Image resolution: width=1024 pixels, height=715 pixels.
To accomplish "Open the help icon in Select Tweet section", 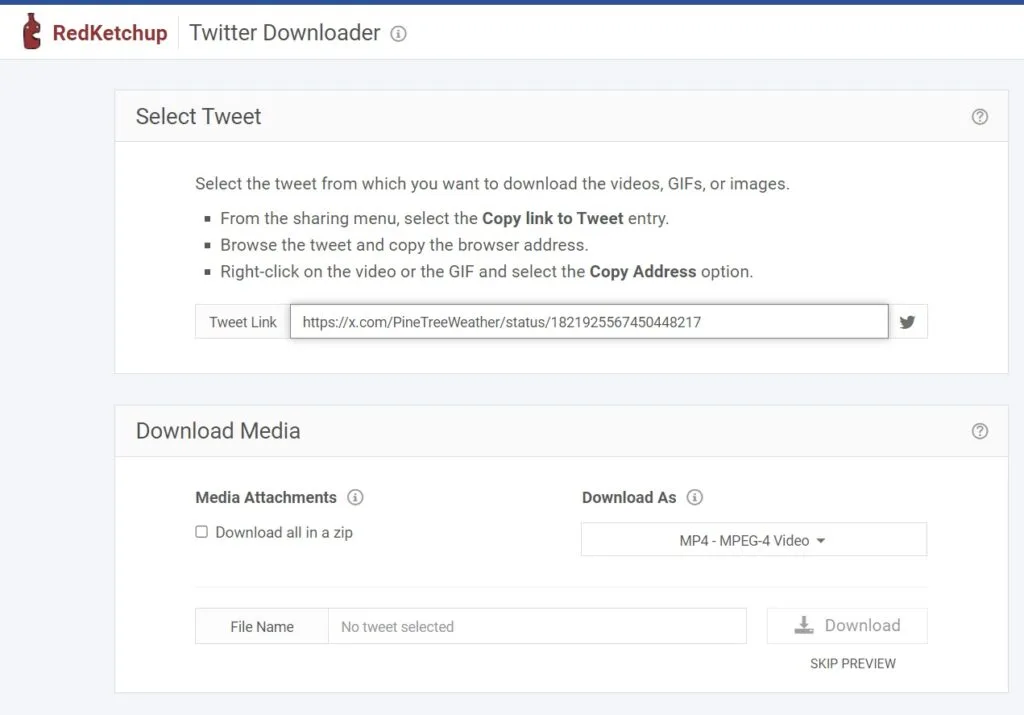I will [979, 116].
